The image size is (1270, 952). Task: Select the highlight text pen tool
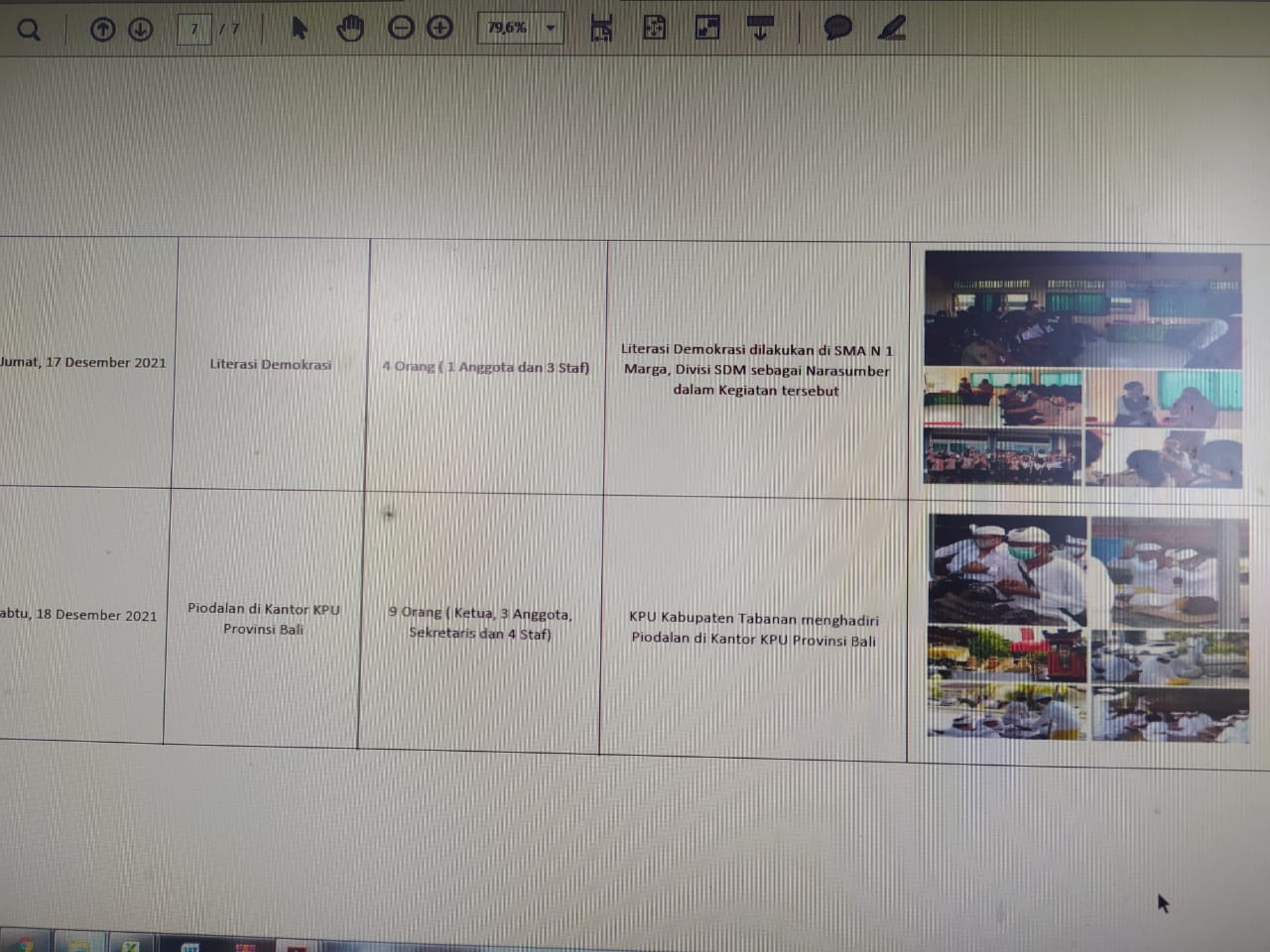tap(891, 28)
